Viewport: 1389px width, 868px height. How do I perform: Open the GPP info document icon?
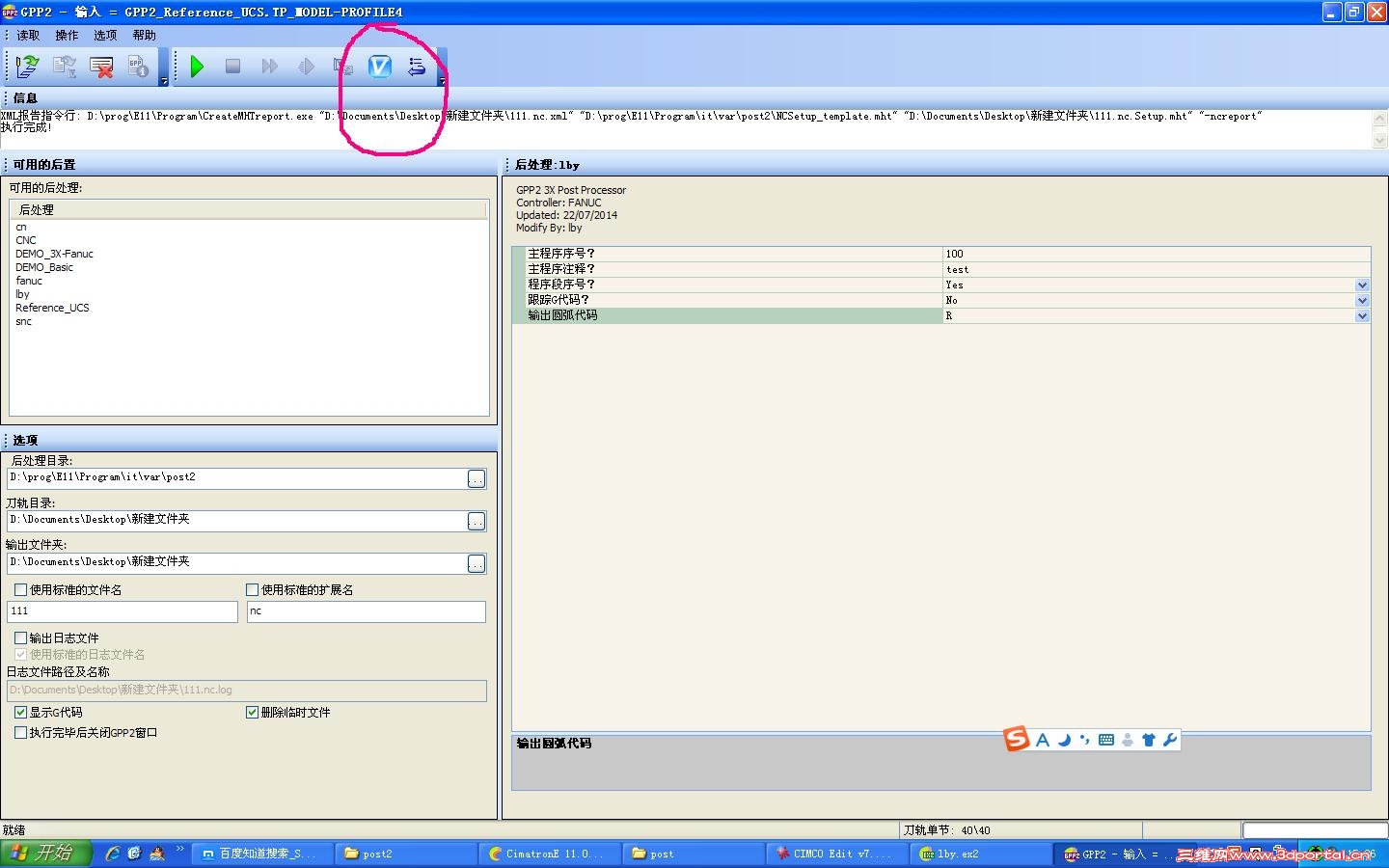pyautogui.click(x=138, y=67)
